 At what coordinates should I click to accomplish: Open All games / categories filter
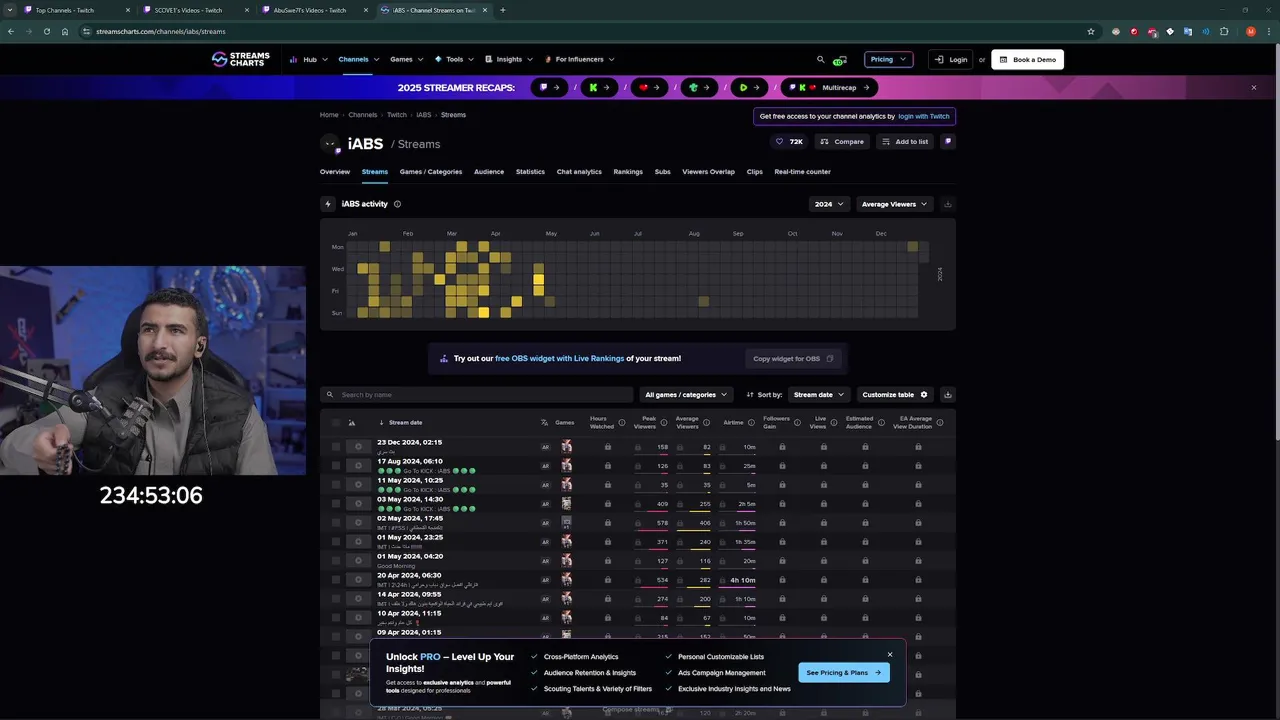click(686, 395)
